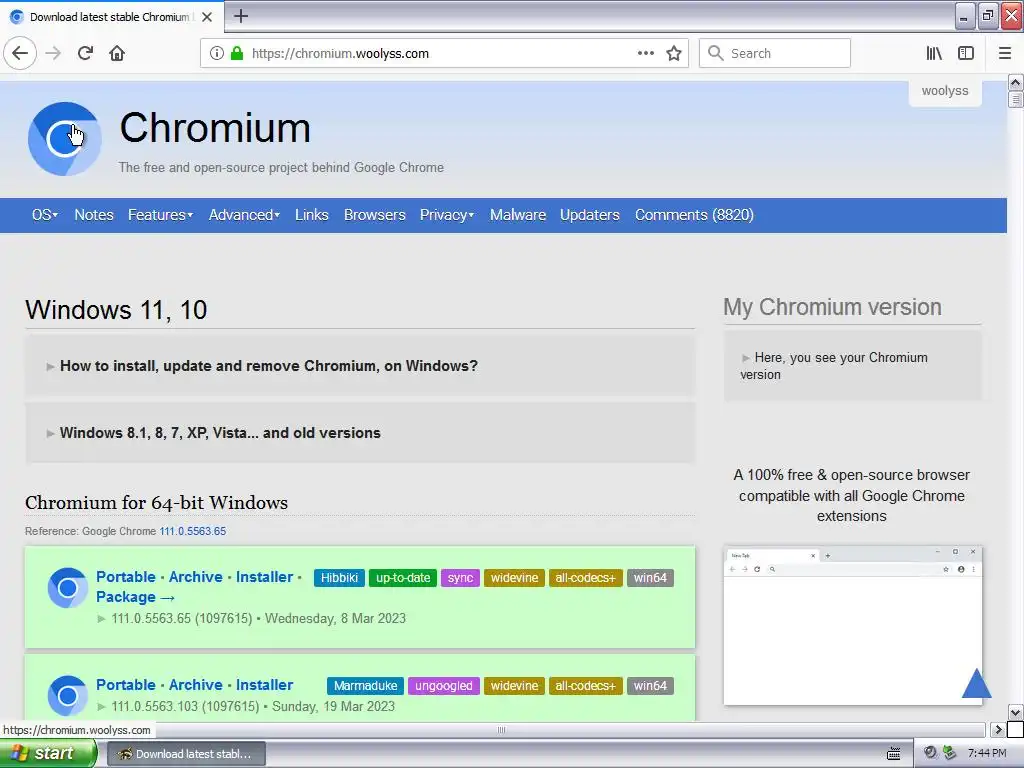This screenshot has width=1024, height=768.
Task: Click the Forward navigation arrow
Action: 53,53
